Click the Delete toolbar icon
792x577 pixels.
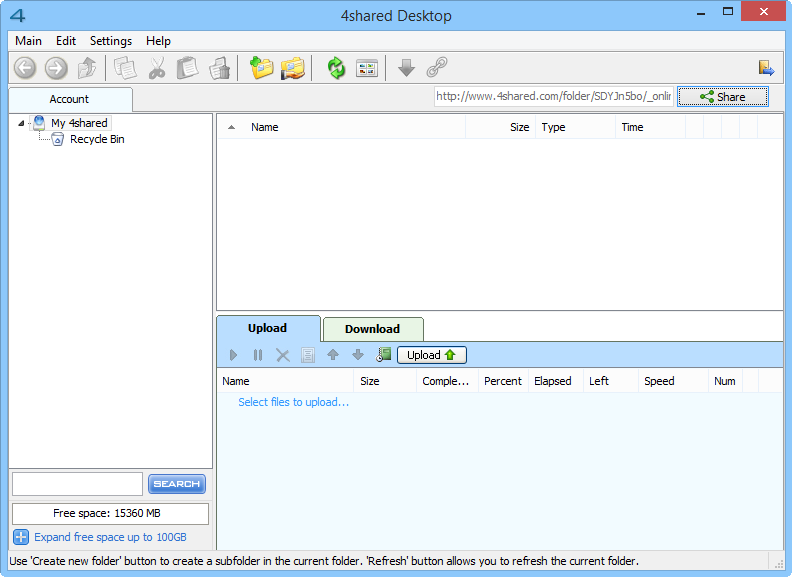click(x=220, y=68)
